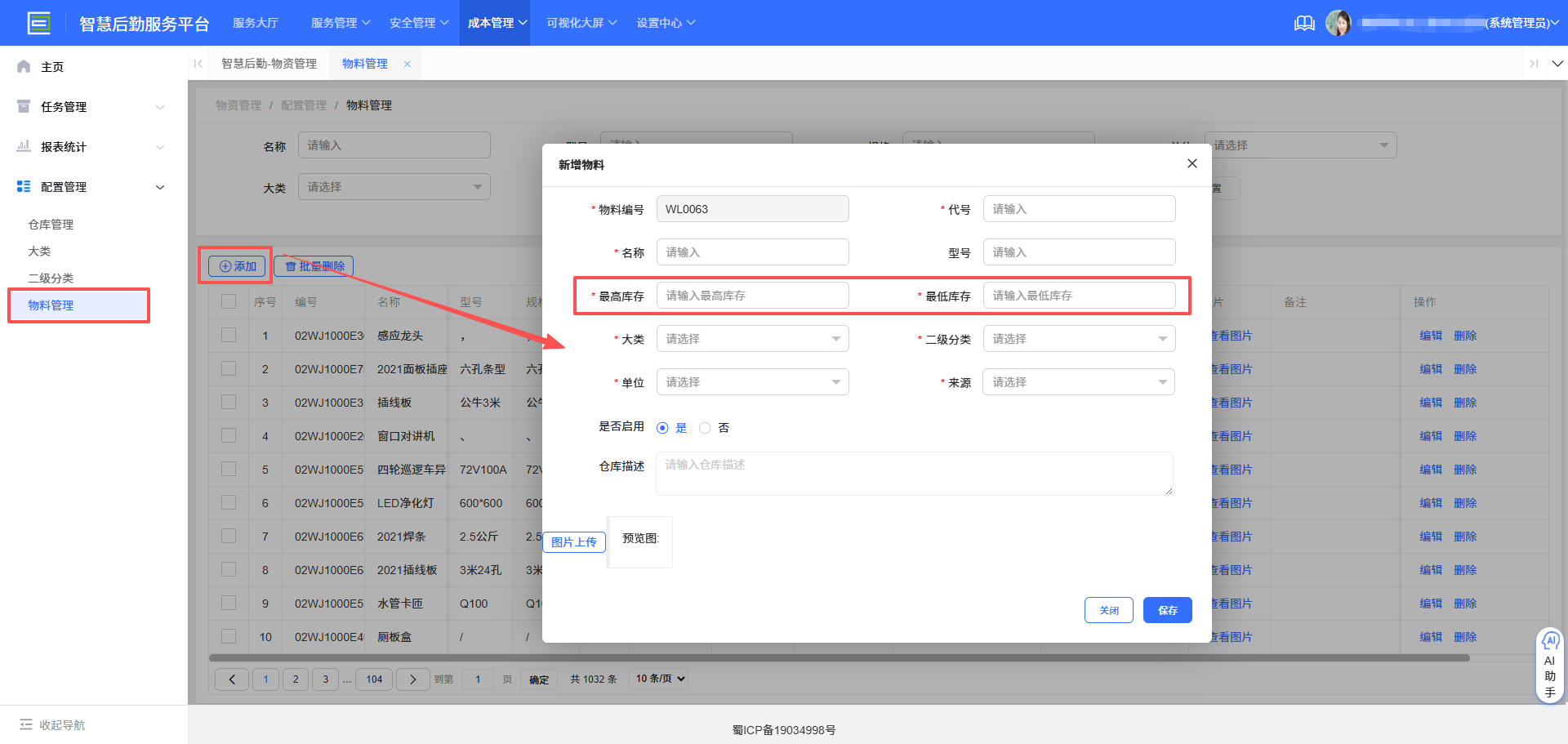The height and width of the screenshot is (744, 1568).
Task: Click the 添加 button with plus icon
Action: coord(236,265)
